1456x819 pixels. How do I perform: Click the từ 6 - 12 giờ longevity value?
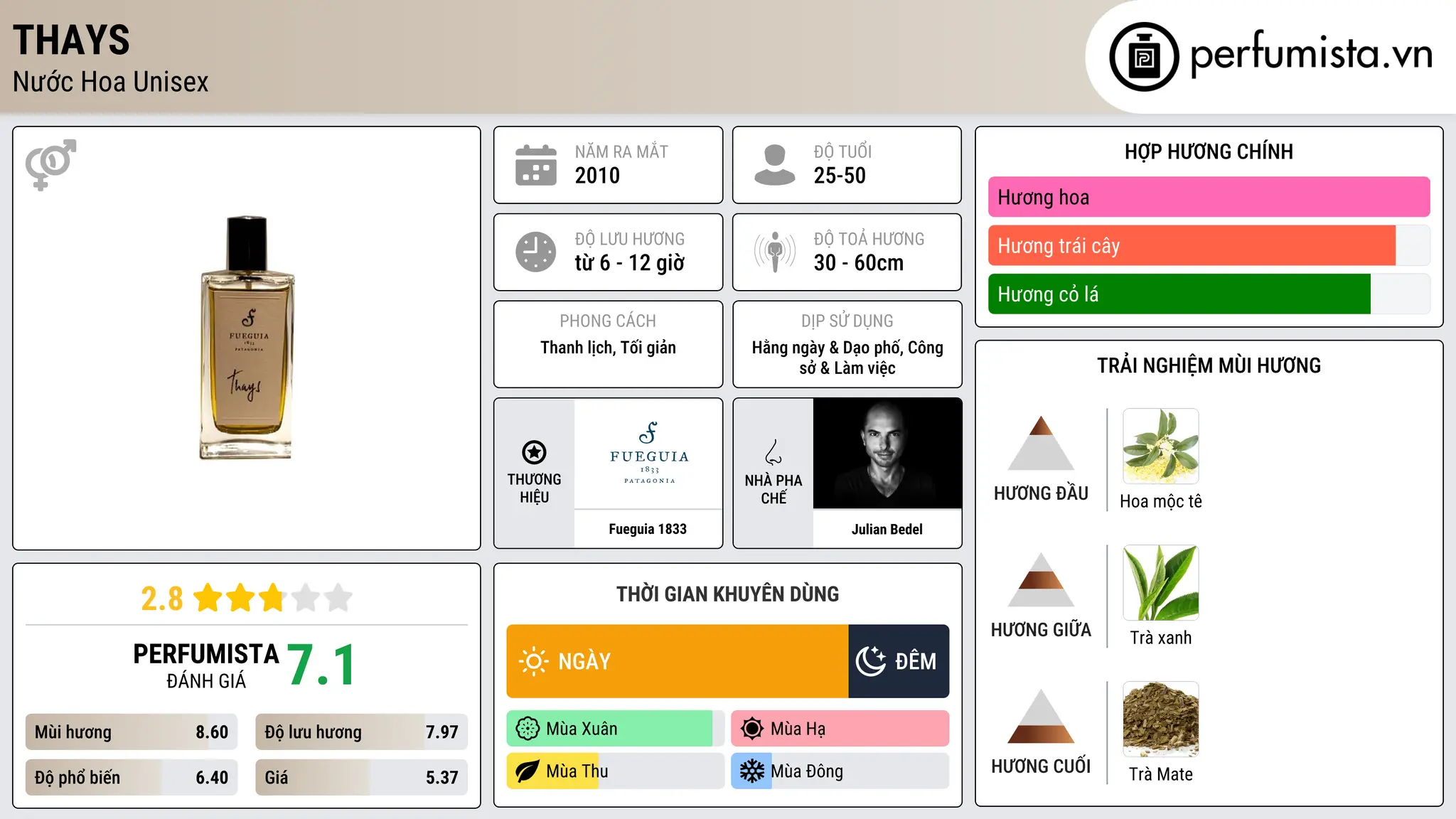(x=629, y=263)
